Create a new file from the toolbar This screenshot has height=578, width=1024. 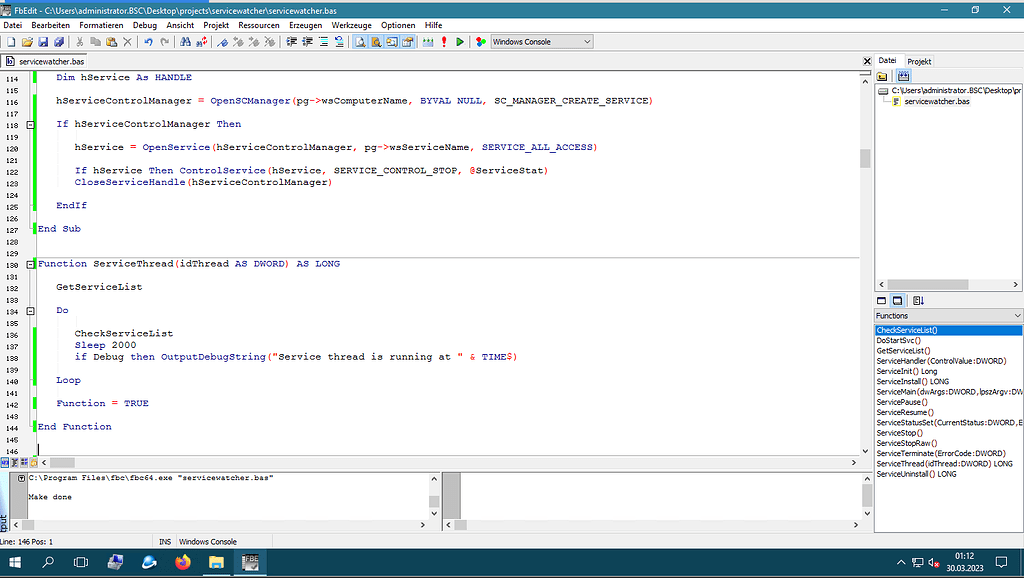(11, 41)
